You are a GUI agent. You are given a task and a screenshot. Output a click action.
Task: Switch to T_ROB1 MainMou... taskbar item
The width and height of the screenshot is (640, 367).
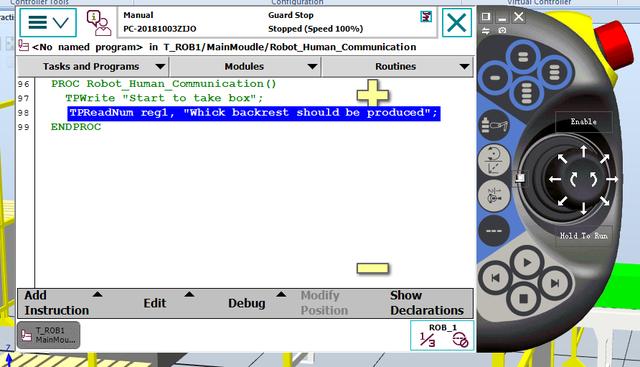click(x=49, y=335)
